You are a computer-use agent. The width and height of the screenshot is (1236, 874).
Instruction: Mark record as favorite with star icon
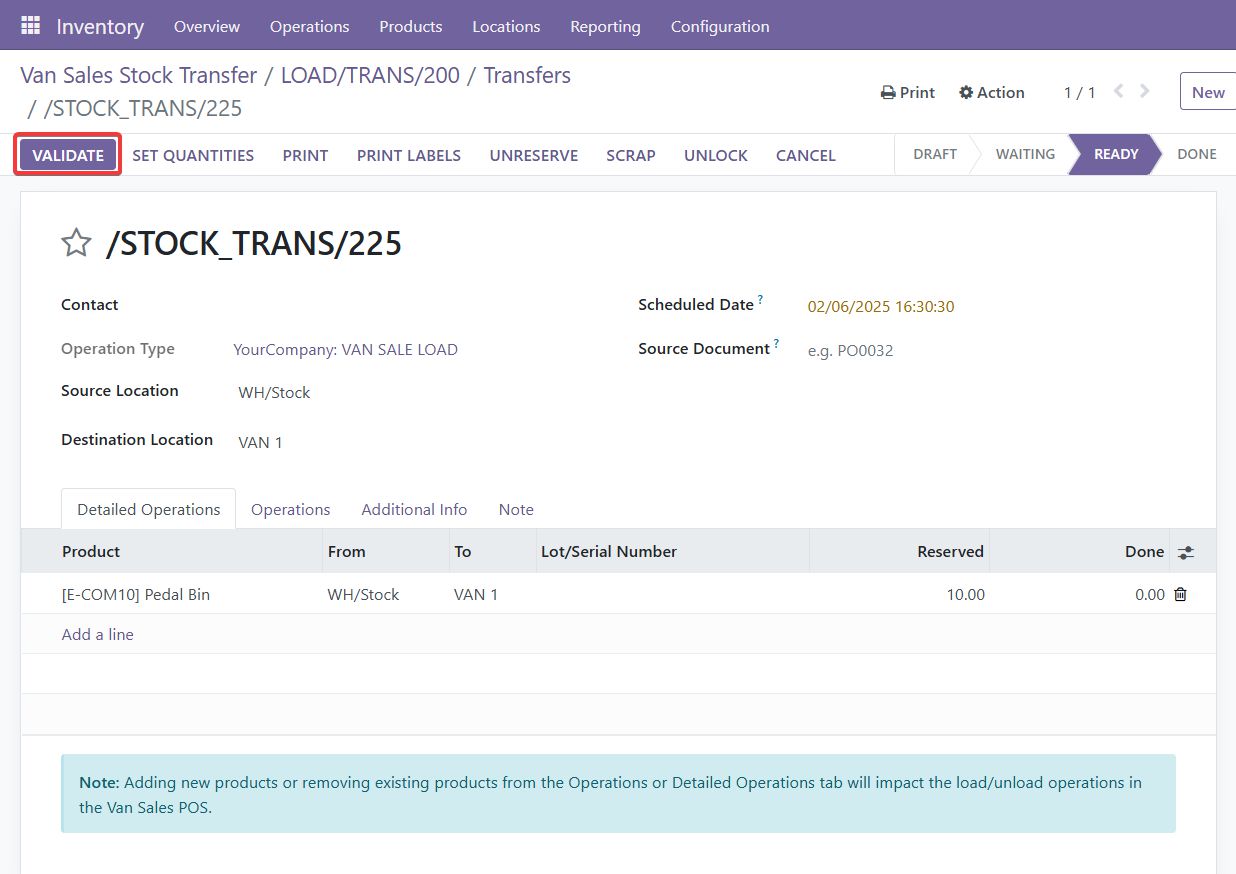(x=76, y=243)
